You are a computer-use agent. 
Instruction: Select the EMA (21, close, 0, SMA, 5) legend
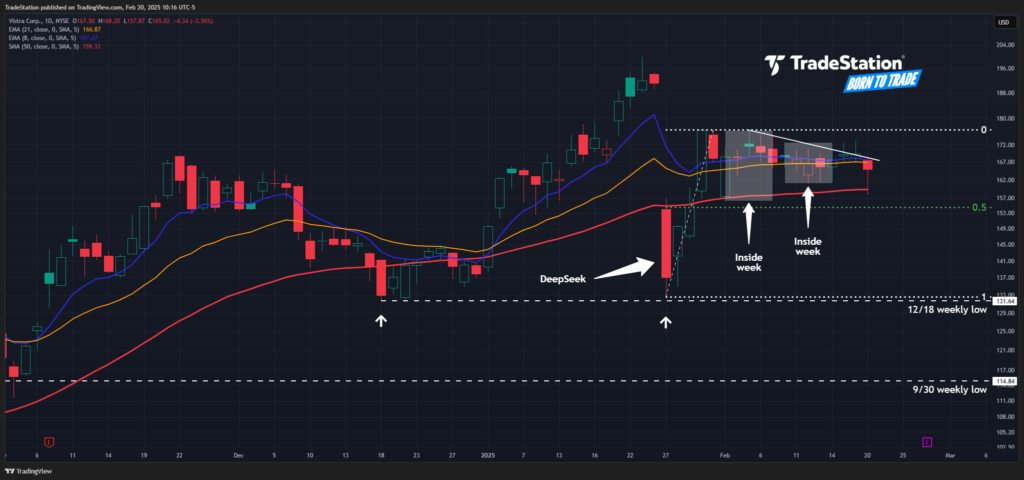coord(43,29)
